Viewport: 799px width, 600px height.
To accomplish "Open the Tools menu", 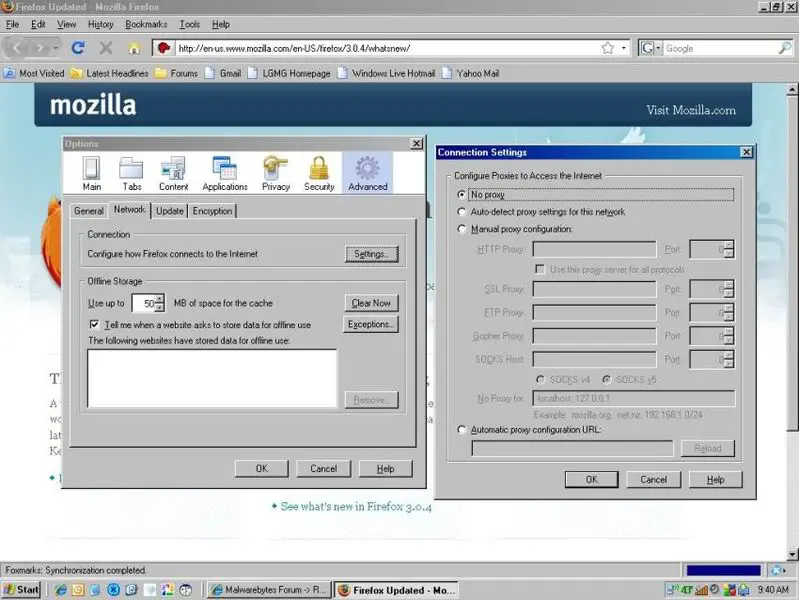I will 189,24.
